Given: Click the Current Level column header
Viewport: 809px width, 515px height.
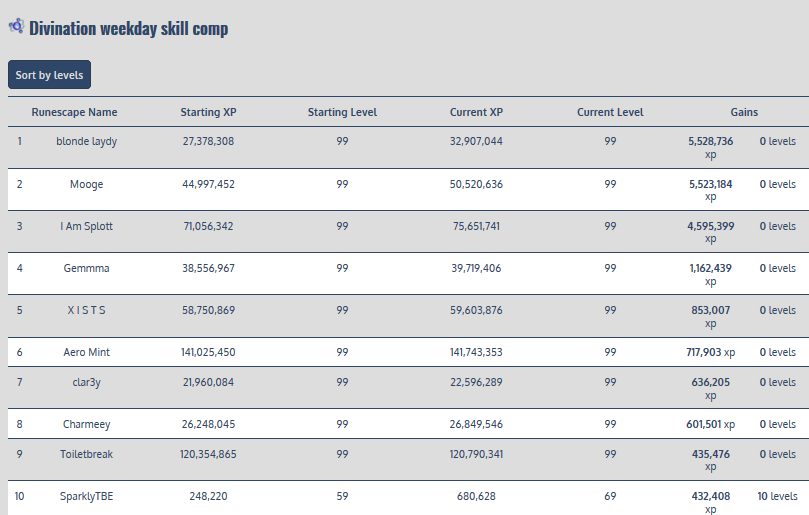Looking at the screenshot, I should [x=610, y=112].
